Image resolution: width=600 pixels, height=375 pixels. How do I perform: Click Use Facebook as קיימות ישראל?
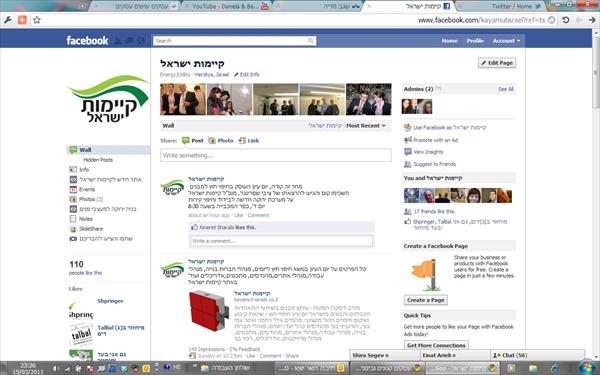[x=450, y=127]
